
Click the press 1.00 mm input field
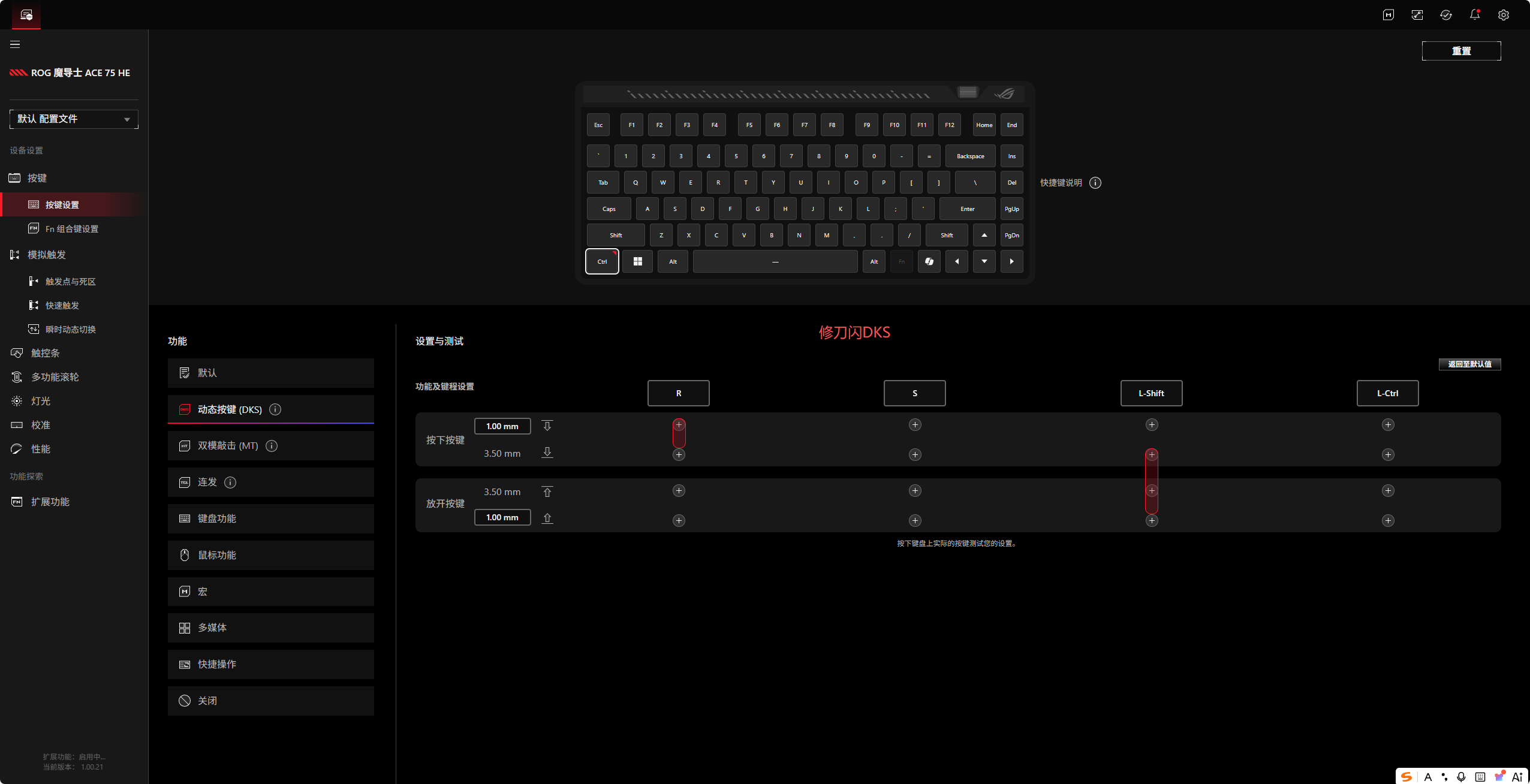click(x=502, y=426)
